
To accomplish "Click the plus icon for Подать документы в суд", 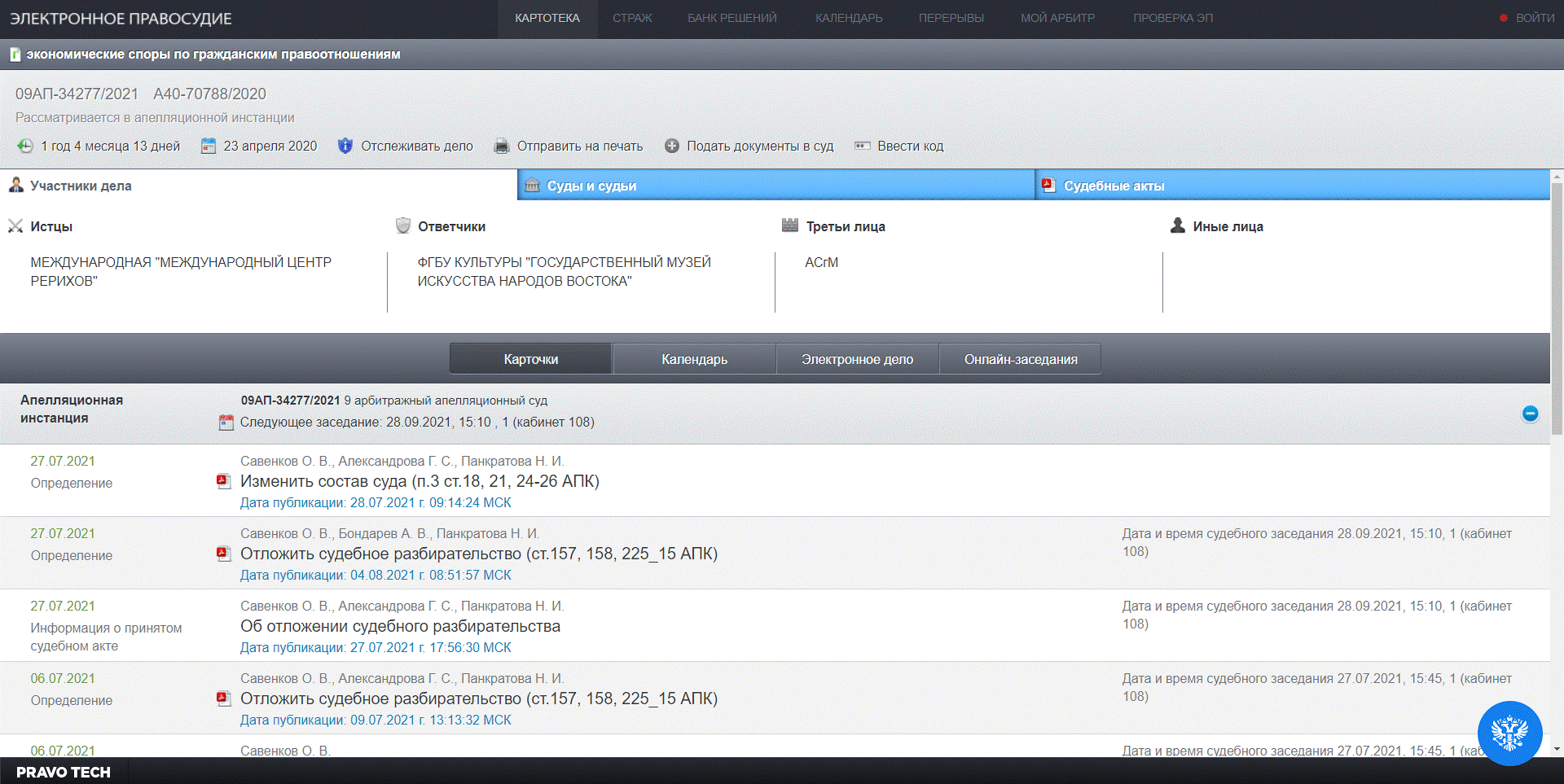I will click(672, 146).
